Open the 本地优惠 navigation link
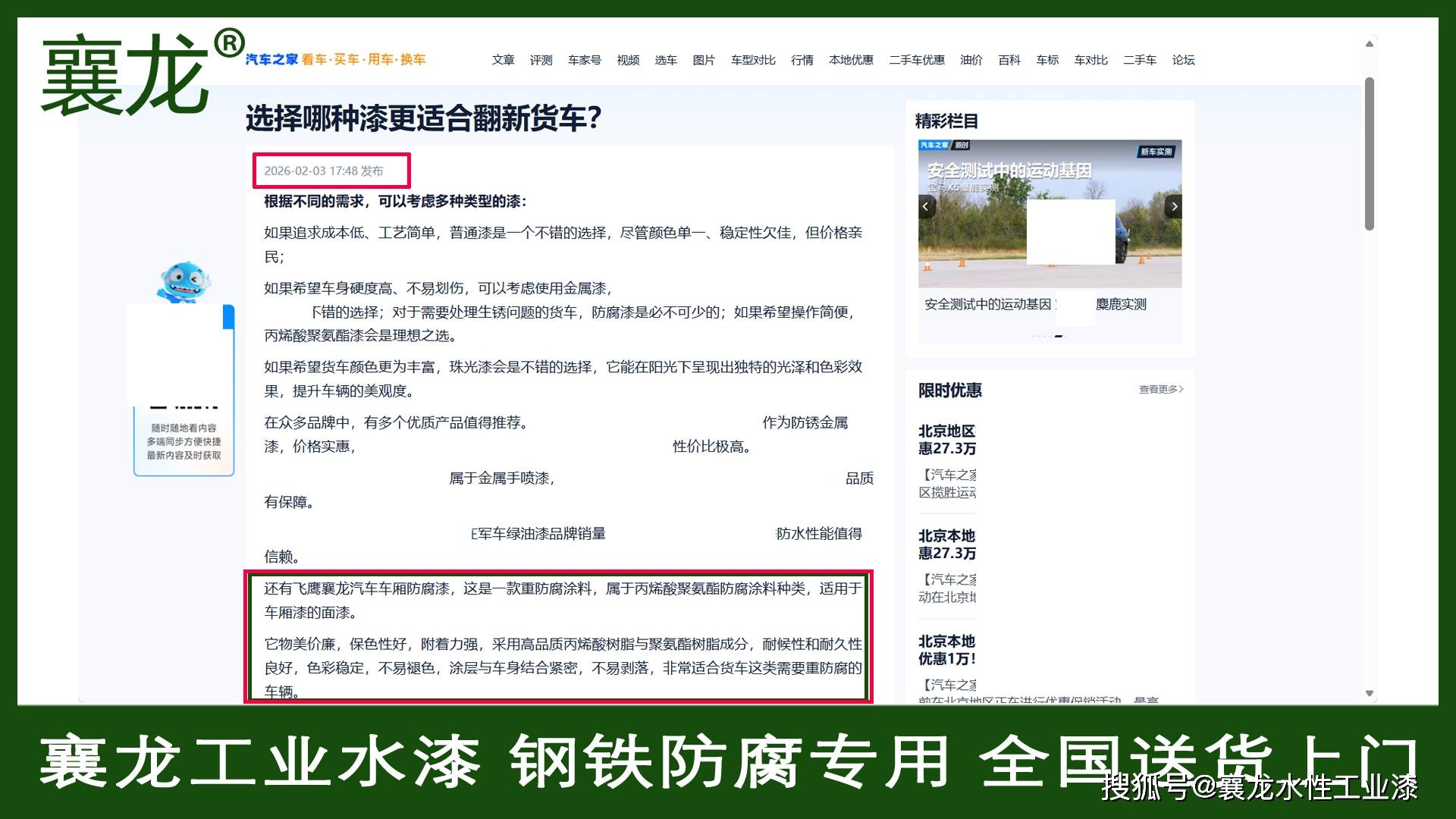1456x819 pixels. point(851,60)
